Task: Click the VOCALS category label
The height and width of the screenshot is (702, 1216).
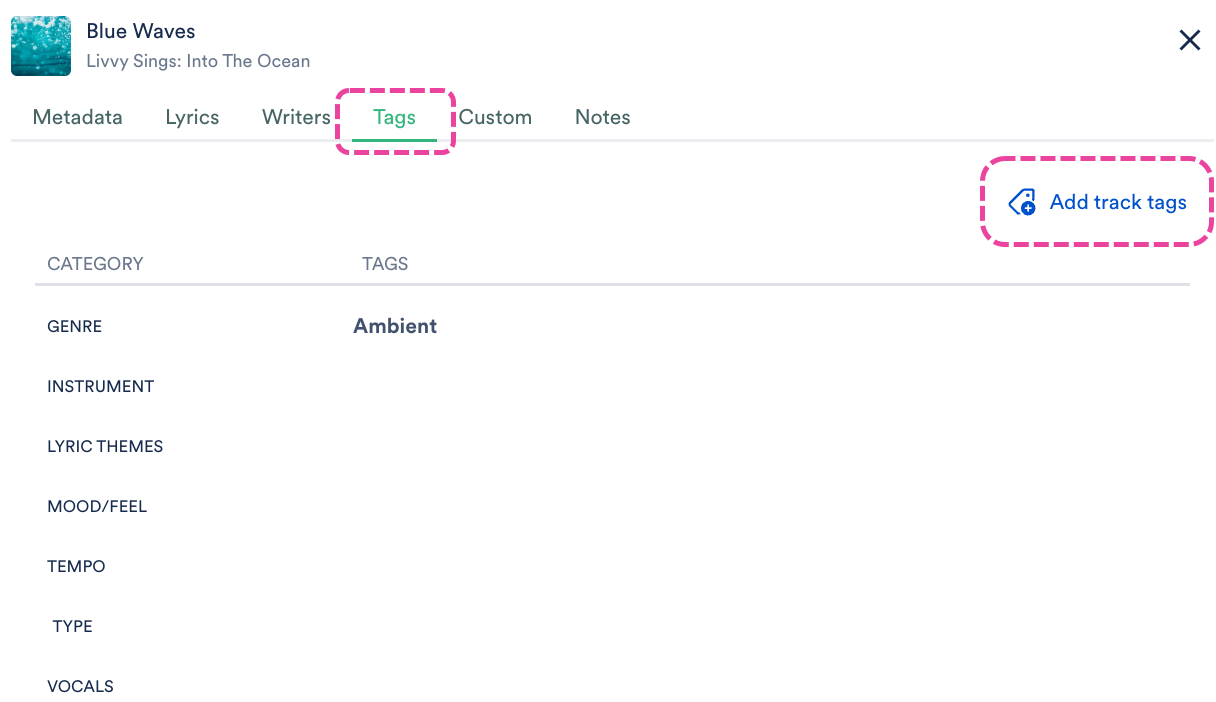Action: click(80, 686)
